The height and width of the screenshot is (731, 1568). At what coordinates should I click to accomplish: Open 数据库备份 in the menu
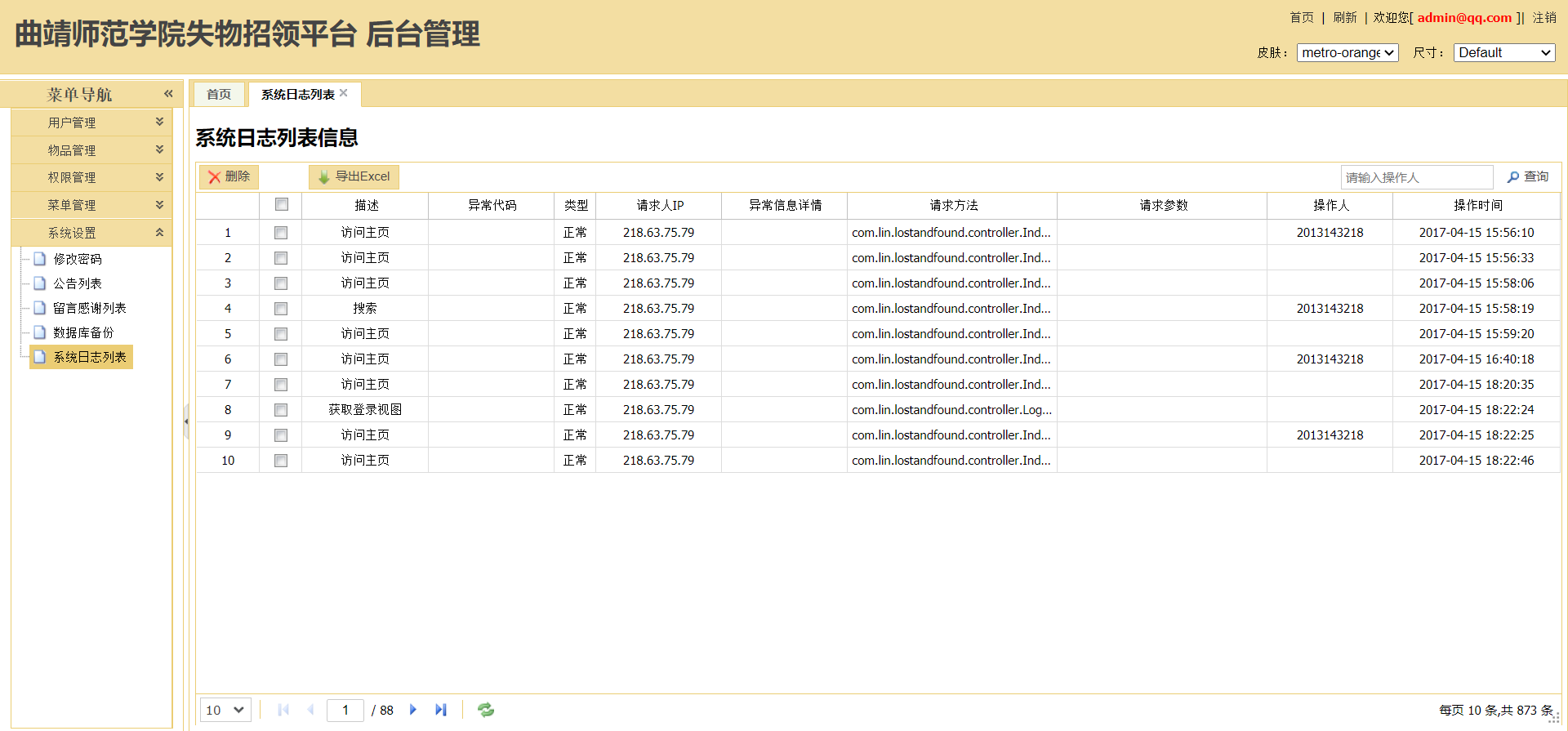coord(83,332)
